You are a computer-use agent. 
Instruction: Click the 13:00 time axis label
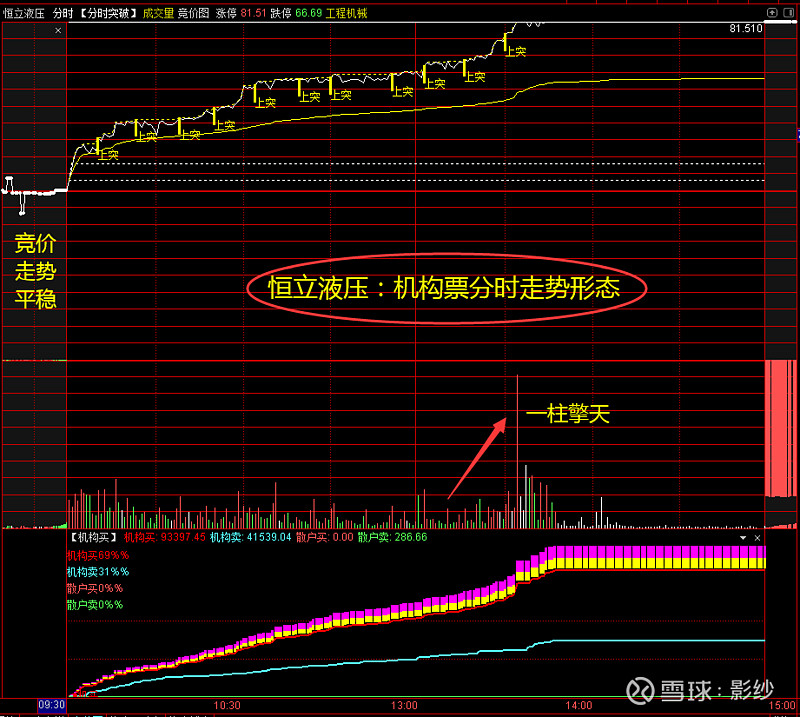point(404,706)
